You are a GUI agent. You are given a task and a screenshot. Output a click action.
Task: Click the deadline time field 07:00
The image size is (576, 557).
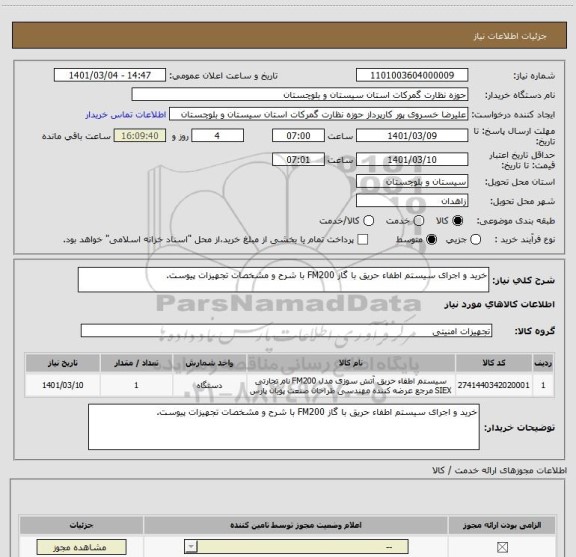pyautogui.click(x=298, y=136)
